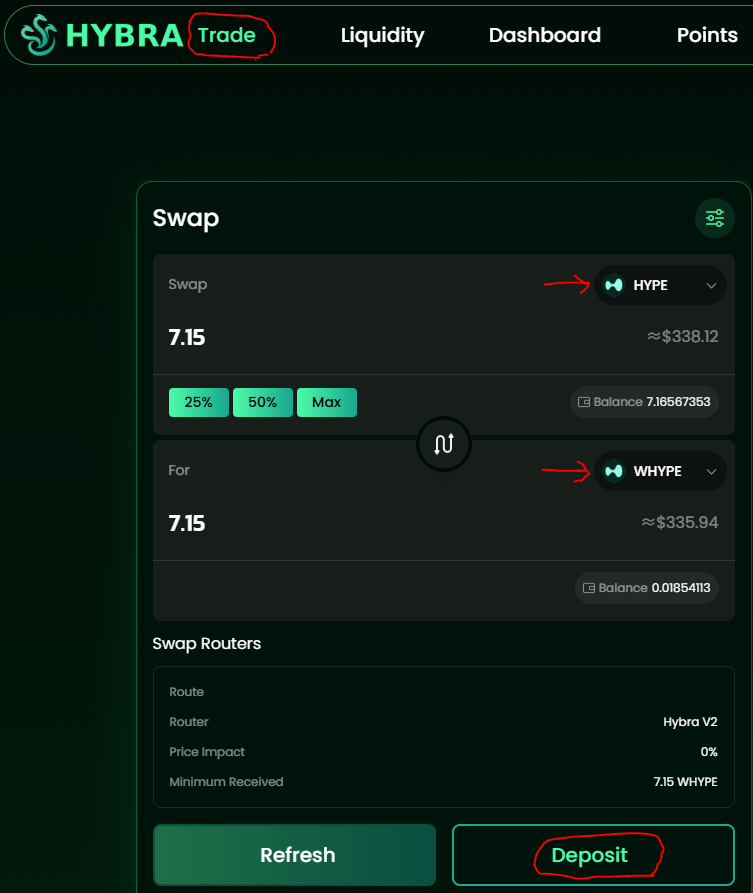Click the Route label
Viewport: 753px width, 893px height.
click(x=186, y=691)
